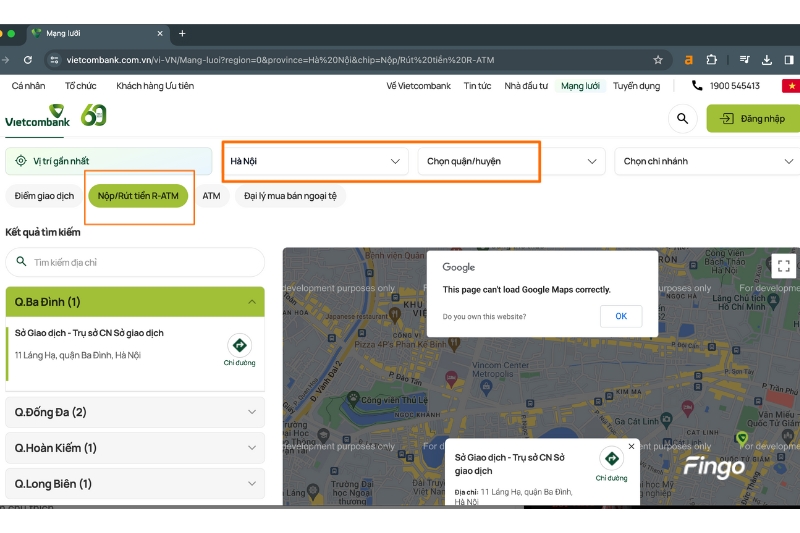Screen dimensions: 800x533
Task: Open the Tuyển dụng menu
Action: tap(636, 86)
